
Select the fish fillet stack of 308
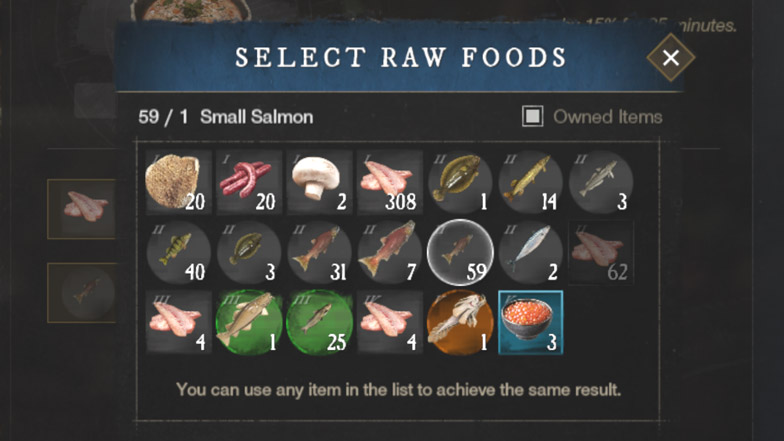click(x=390, y=182)
